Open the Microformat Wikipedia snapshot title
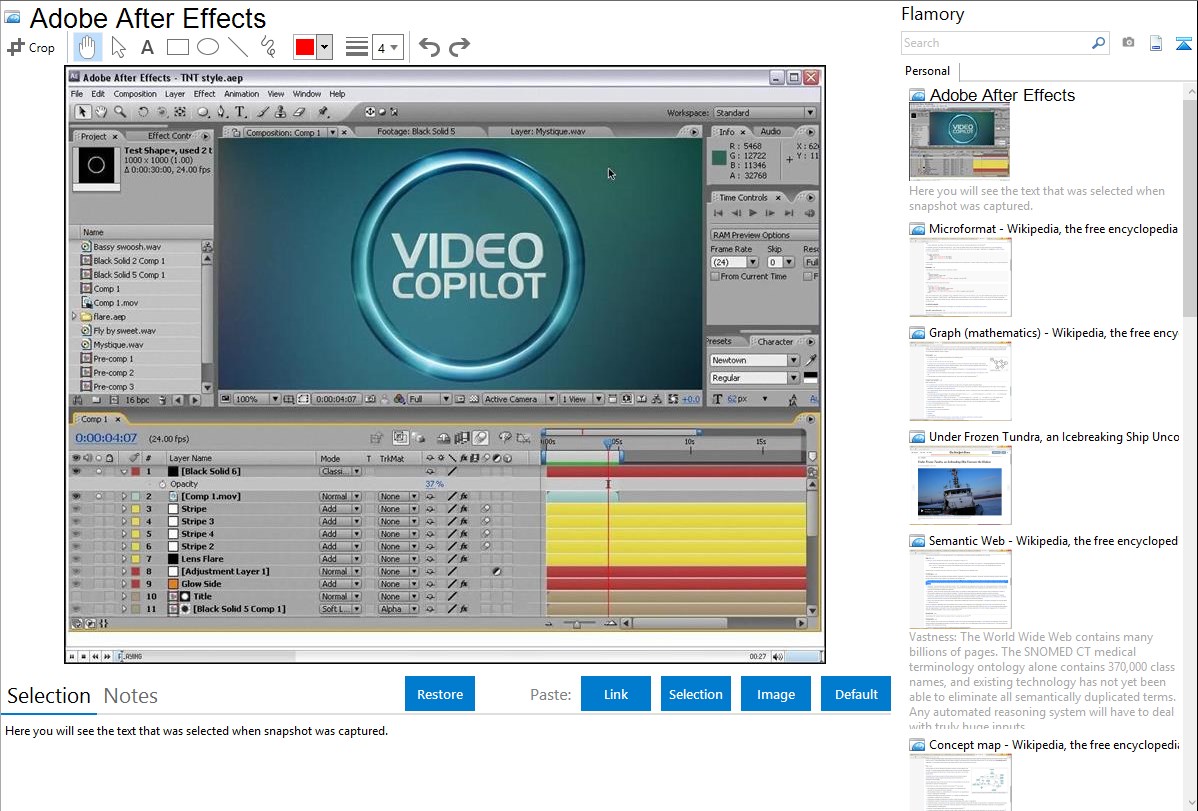The width and height of the screenshot is (1198, 811). [1053, 229]
